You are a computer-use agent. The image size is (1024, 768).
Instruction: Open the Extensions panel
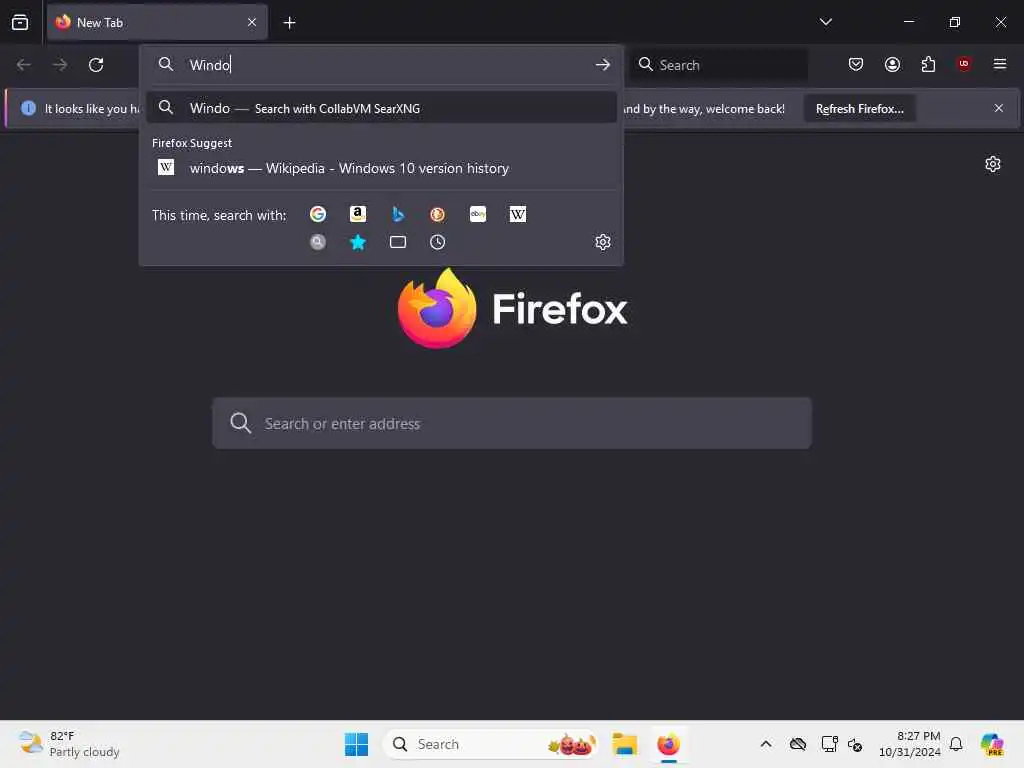[x=928, y=64]
